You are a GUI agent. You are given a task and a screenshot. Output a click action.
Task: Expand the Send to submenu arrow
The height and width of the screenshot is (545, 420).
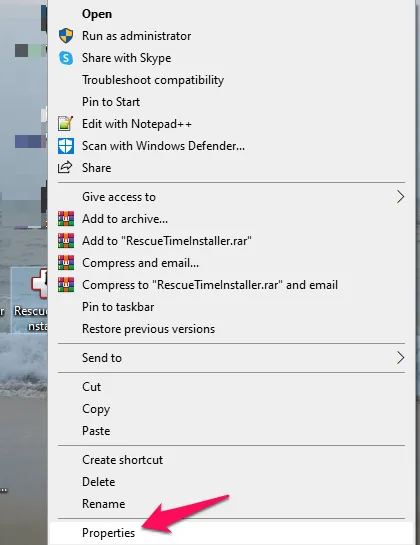(401, 358)
